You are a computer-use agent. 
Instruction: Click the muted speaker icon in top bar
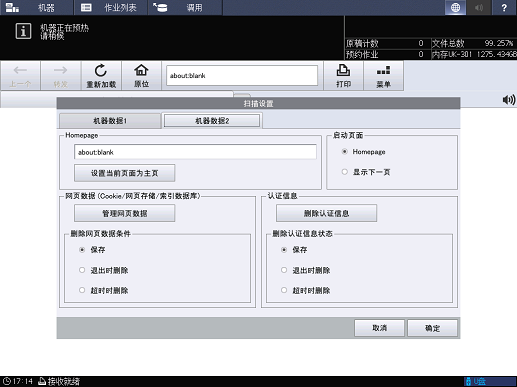[479, 7]
